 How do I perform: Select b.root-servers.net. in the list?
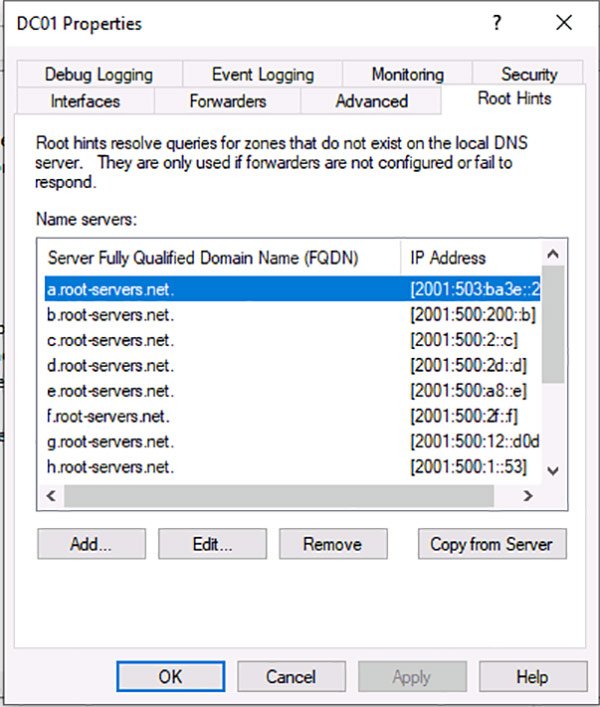click(110, 315)
